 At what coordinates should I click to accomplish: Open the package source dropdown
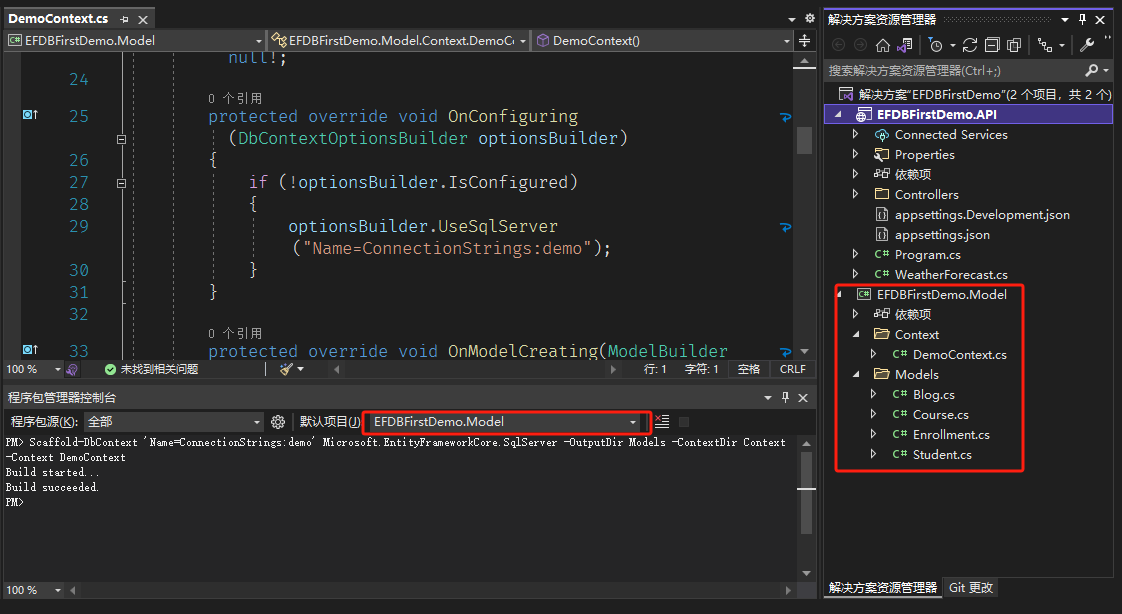[x=174, y=421]
